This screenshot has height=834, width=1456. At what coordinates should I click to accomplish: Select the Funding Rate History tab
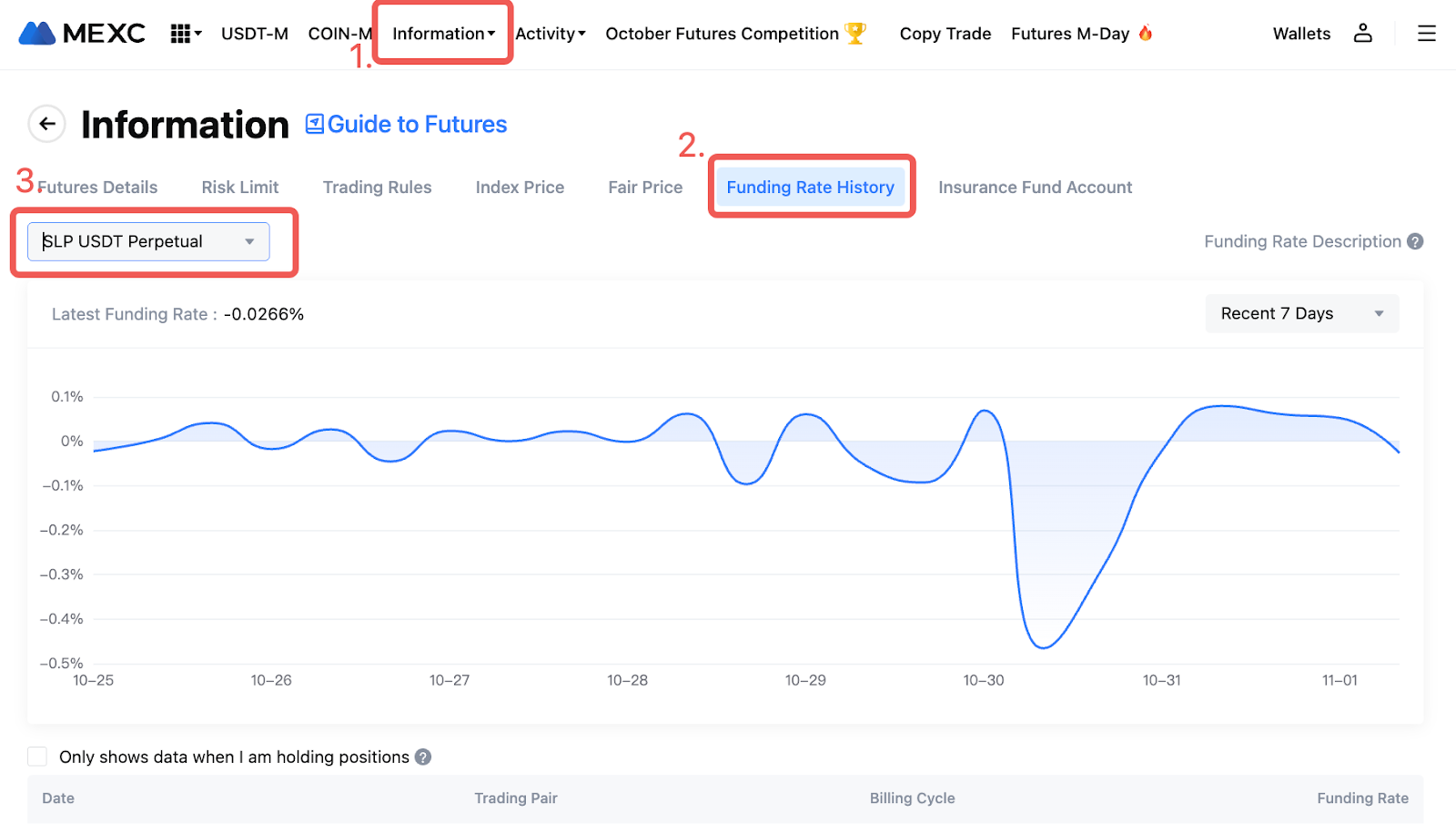(810, 187)
